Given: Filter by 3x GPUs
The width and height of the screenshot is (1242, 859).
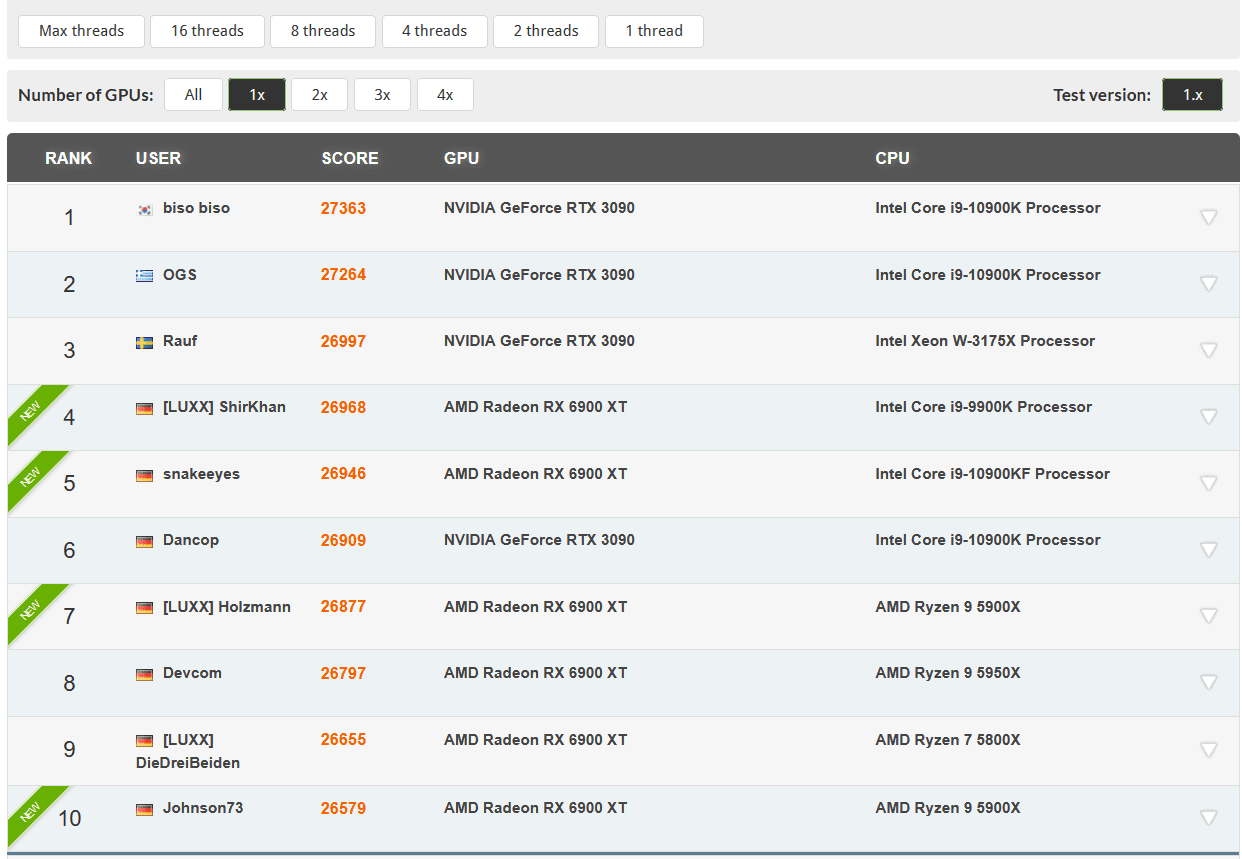Looking at the screenshot, I should [x=382, y=95].
